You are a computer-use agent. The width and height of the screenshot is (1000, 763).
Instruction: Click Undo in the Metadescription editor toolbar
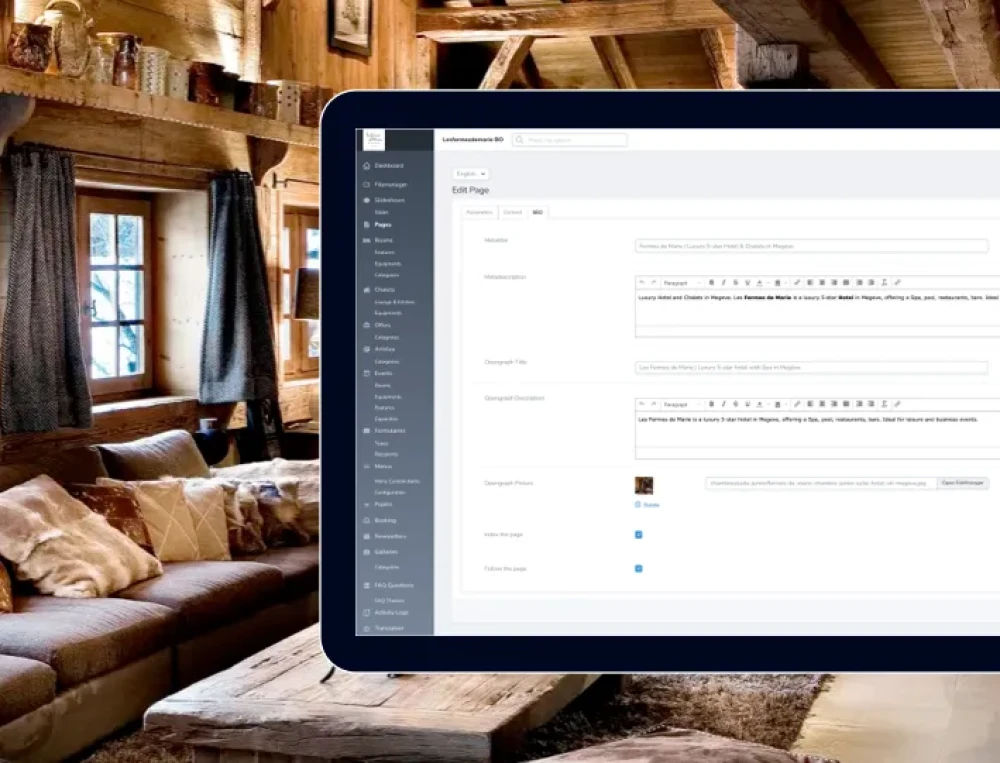tap(642, 283)
